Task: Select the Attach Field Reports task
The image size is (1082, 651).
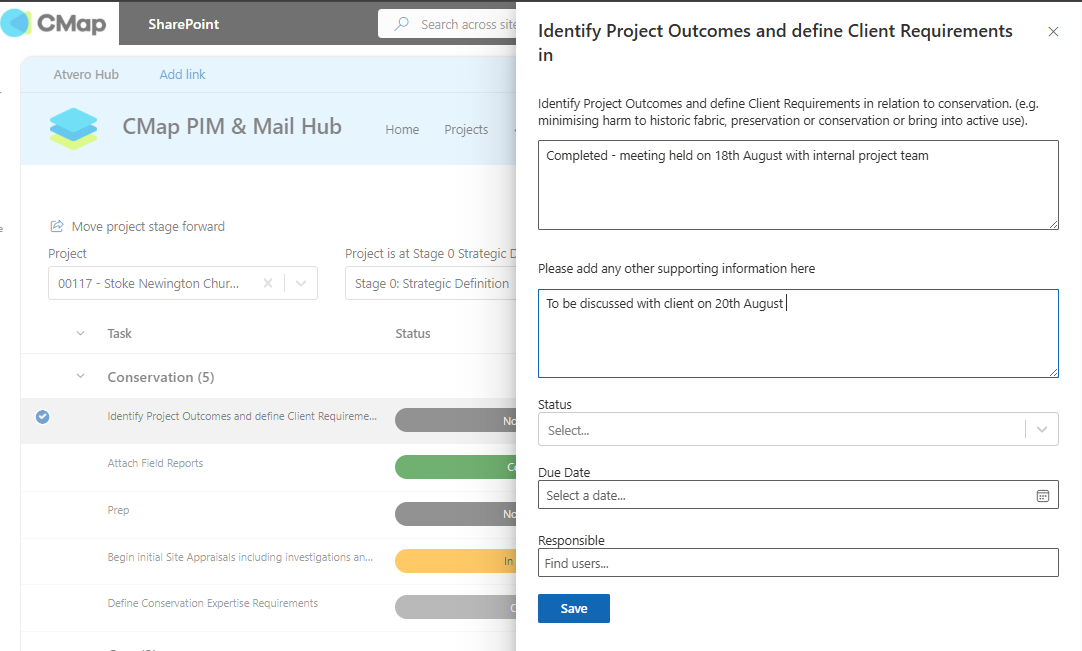Action: coord(155,463)
